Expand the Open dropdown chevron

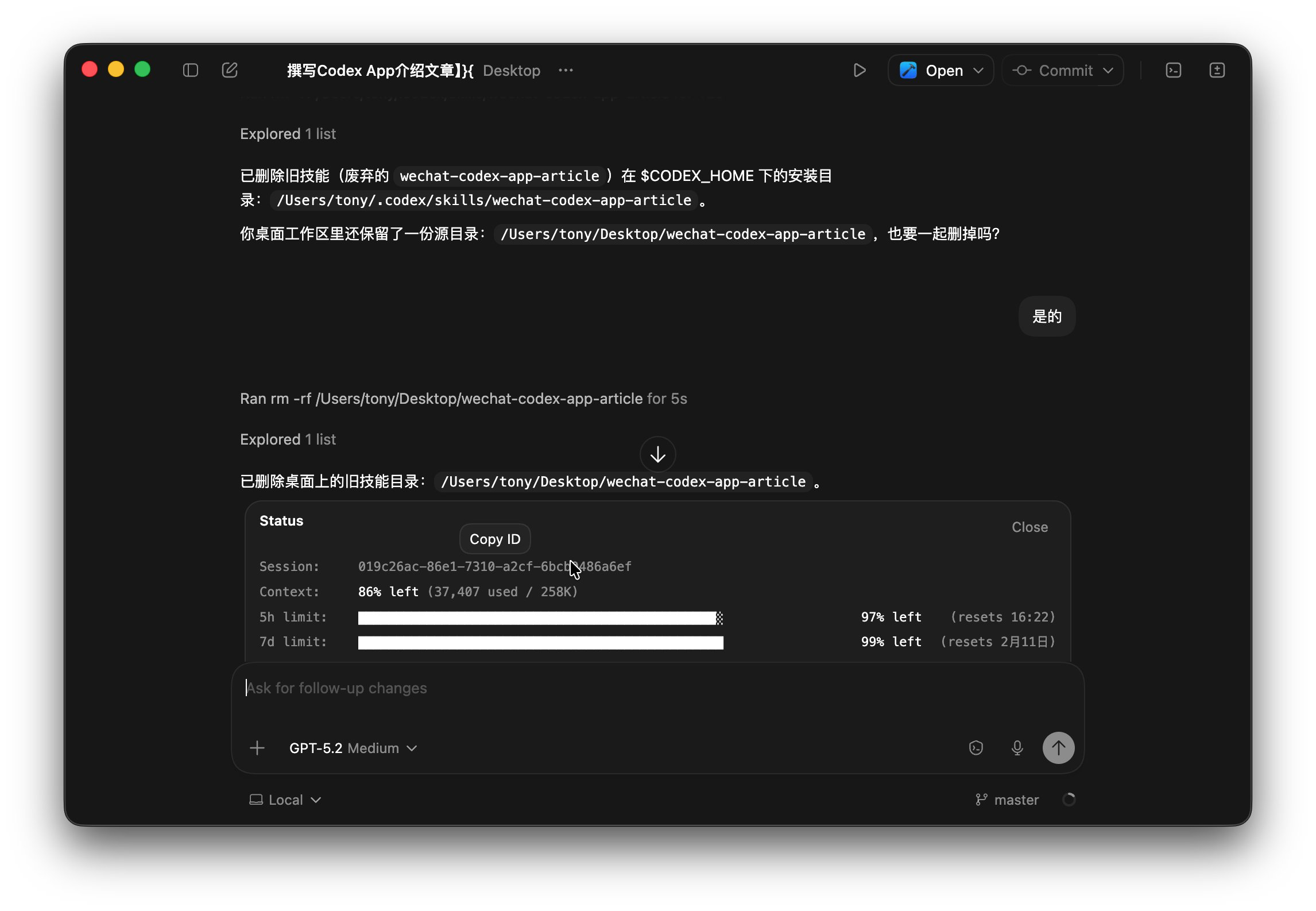point(978,70)
